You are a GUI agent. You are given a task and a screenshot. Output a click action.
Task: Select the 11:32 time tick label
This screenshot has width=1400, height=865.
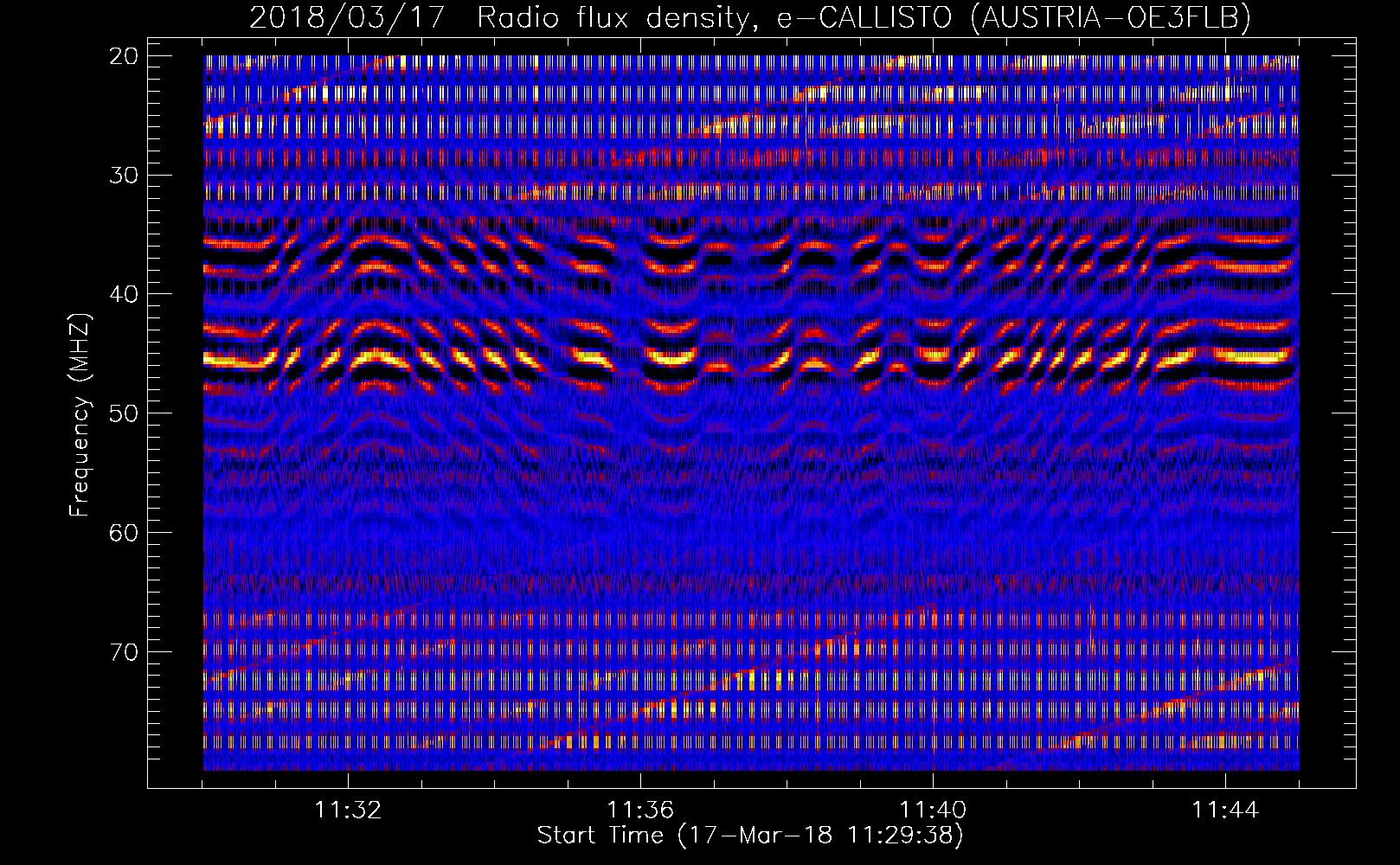[x=348, y=811]
